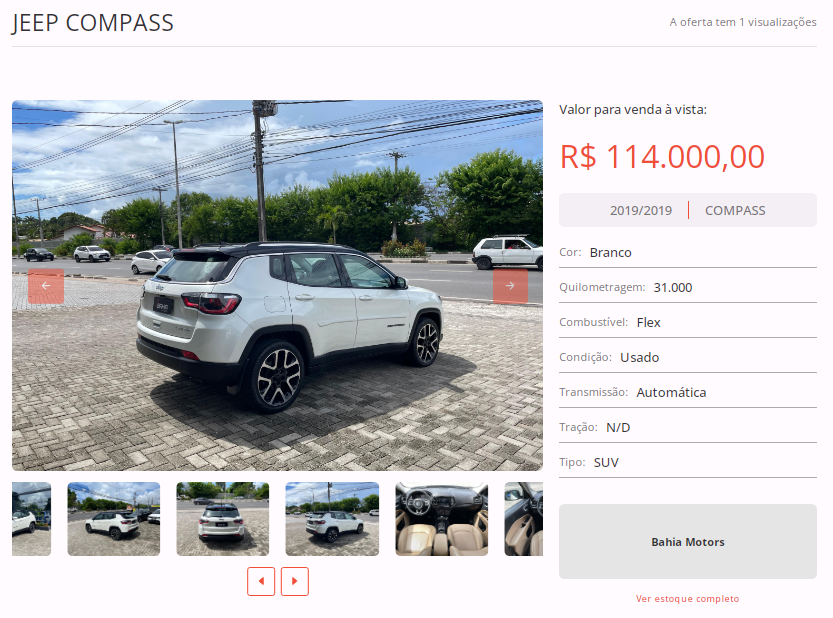Open the rear-quarter view thumbnail with pole
Viewport: 833px width, 618px height.
click(332, 519)
